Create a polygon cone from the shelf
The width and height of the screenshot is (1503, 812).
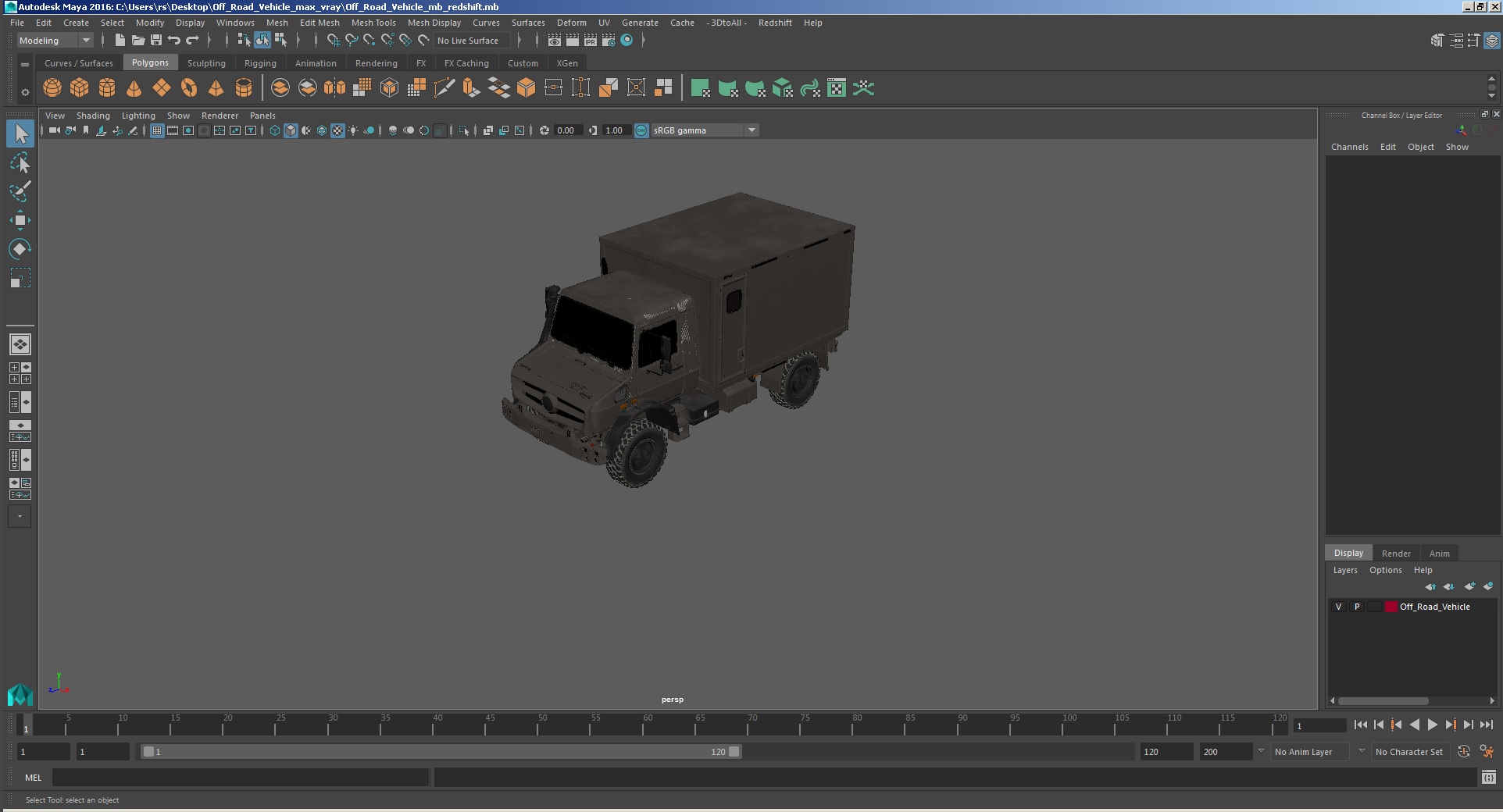(x=134, y=88)
